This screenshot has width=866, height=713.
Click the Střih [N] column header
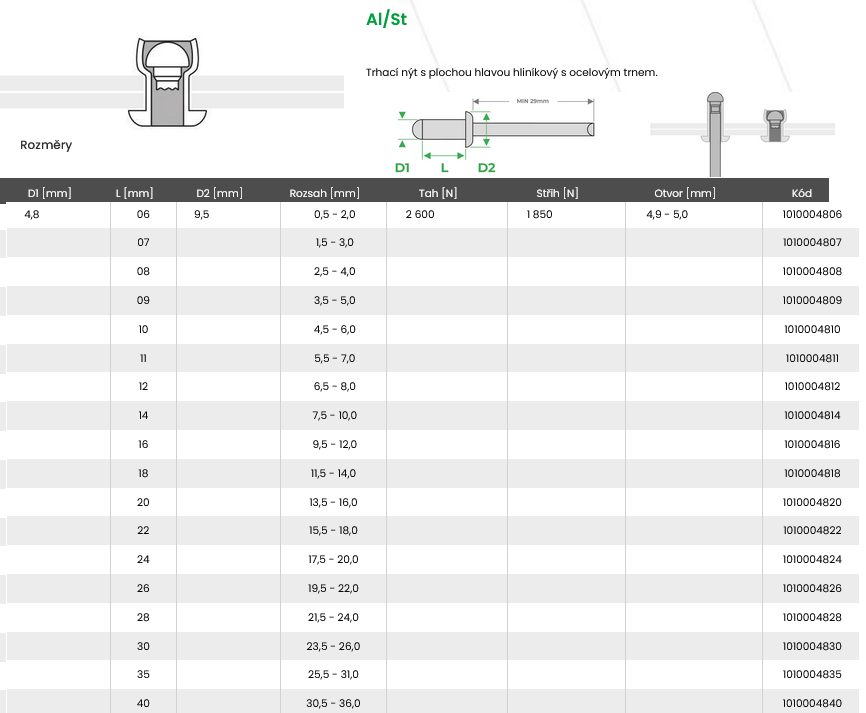pyautogui.click(x=557, y=193)
